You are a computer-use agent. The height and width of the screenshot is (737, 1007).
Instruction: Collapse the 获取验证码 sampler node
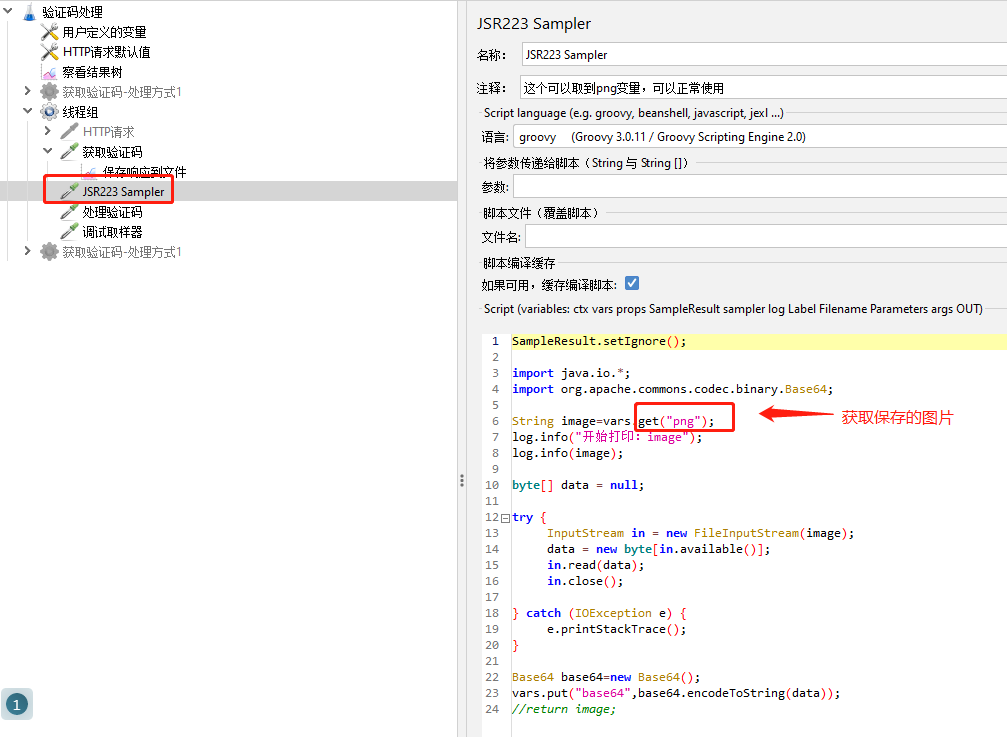point(48,150)
